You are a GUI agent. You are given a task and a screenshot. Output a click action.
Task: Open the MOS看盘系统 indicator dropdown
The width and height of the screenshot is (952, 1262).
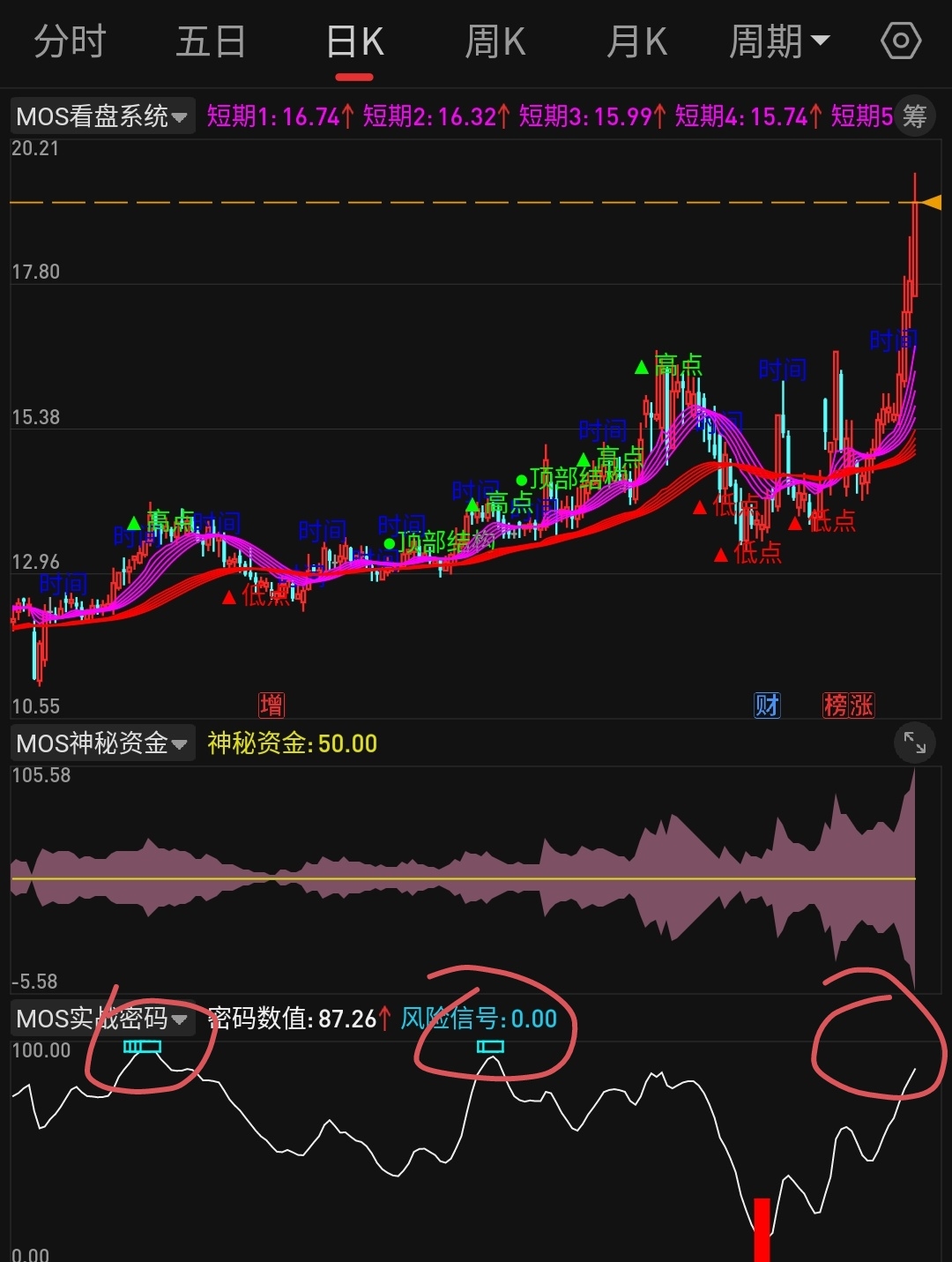click(x=102, y=116)
